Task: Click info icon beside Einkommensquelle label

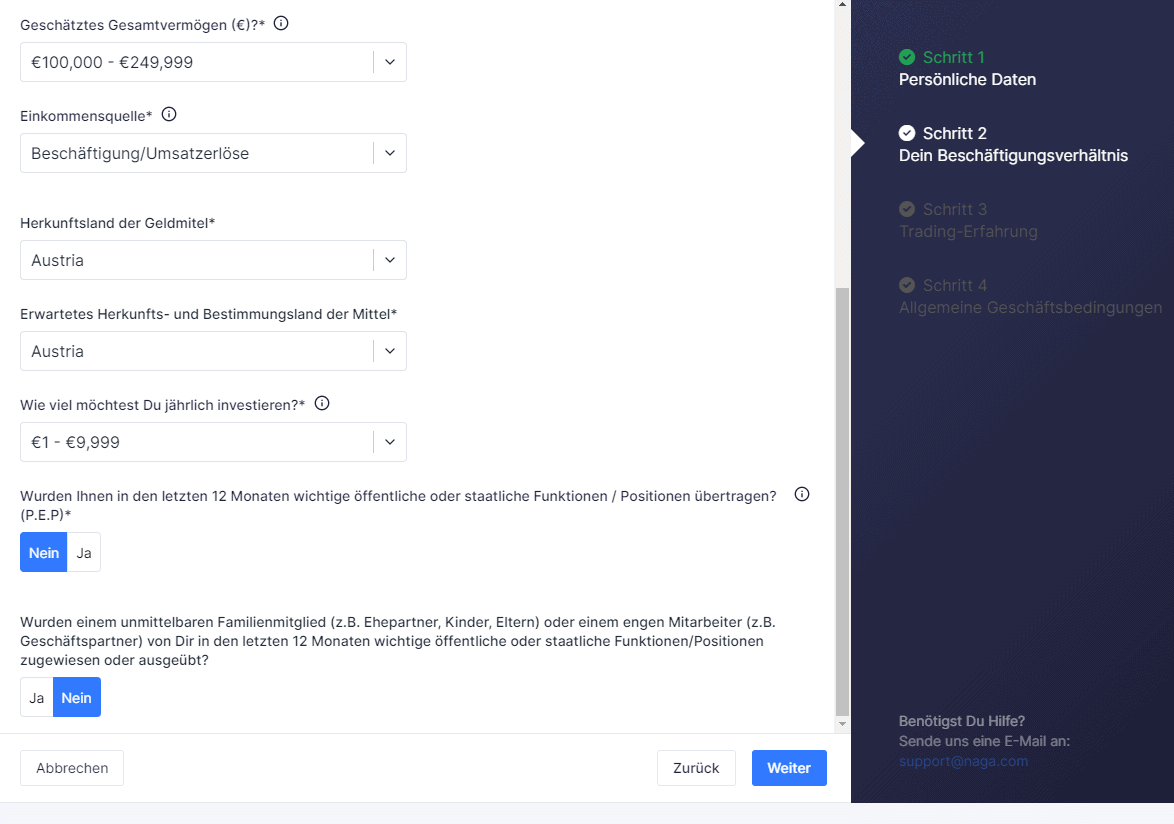Action: [x=169, y=115]
